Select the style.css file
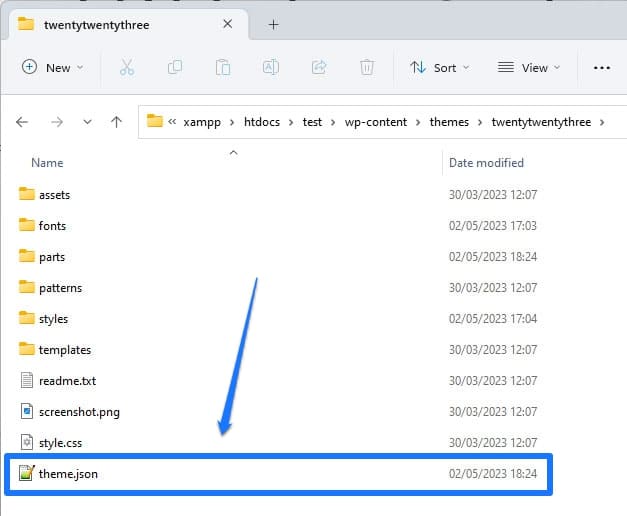This screenshot has width=627, height=516. coord(61,443)
